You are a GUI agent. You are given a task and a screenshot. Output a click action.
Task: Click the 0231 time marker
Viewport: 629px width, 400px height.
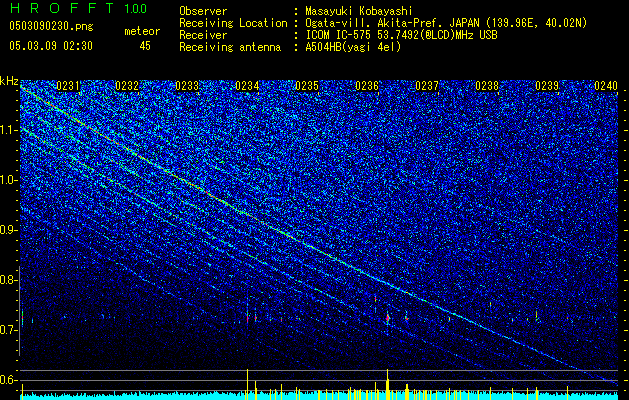click(67, 86)
